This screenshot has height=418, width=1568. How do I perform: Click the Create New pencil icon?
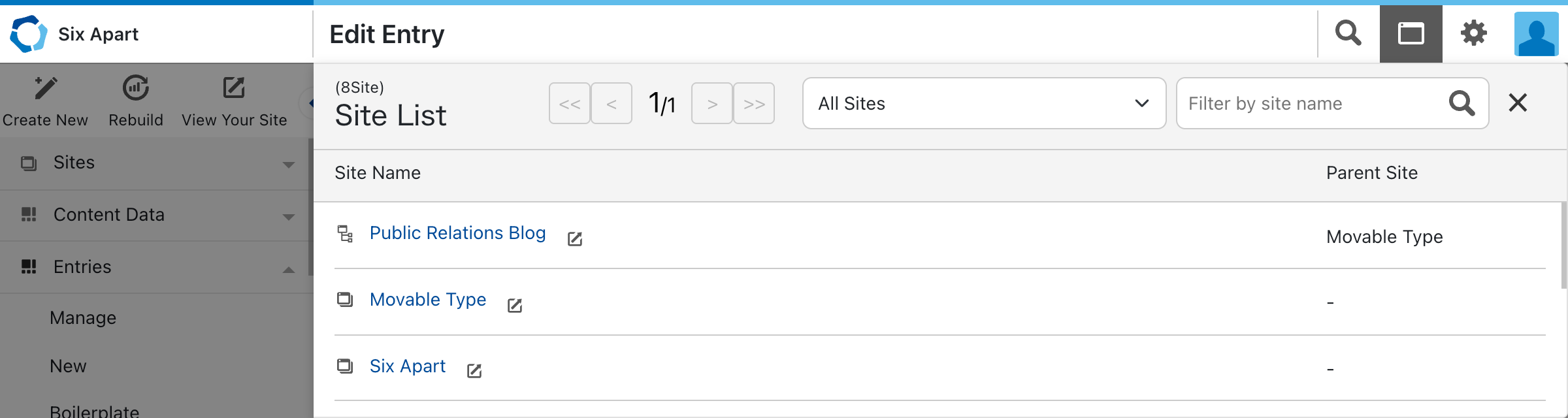pyautogui.click(x=45, y=88)
